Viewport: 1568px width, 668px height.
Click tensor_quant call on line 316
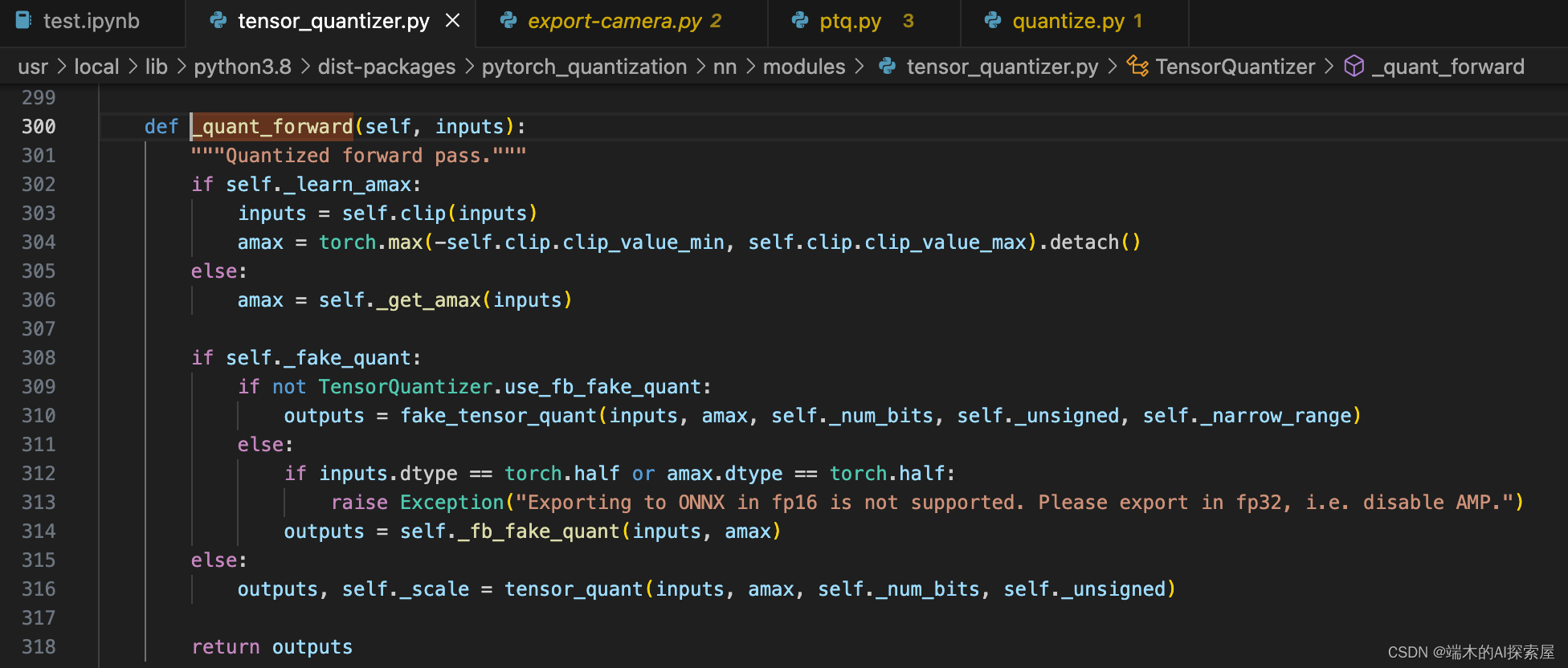(574, 589)
